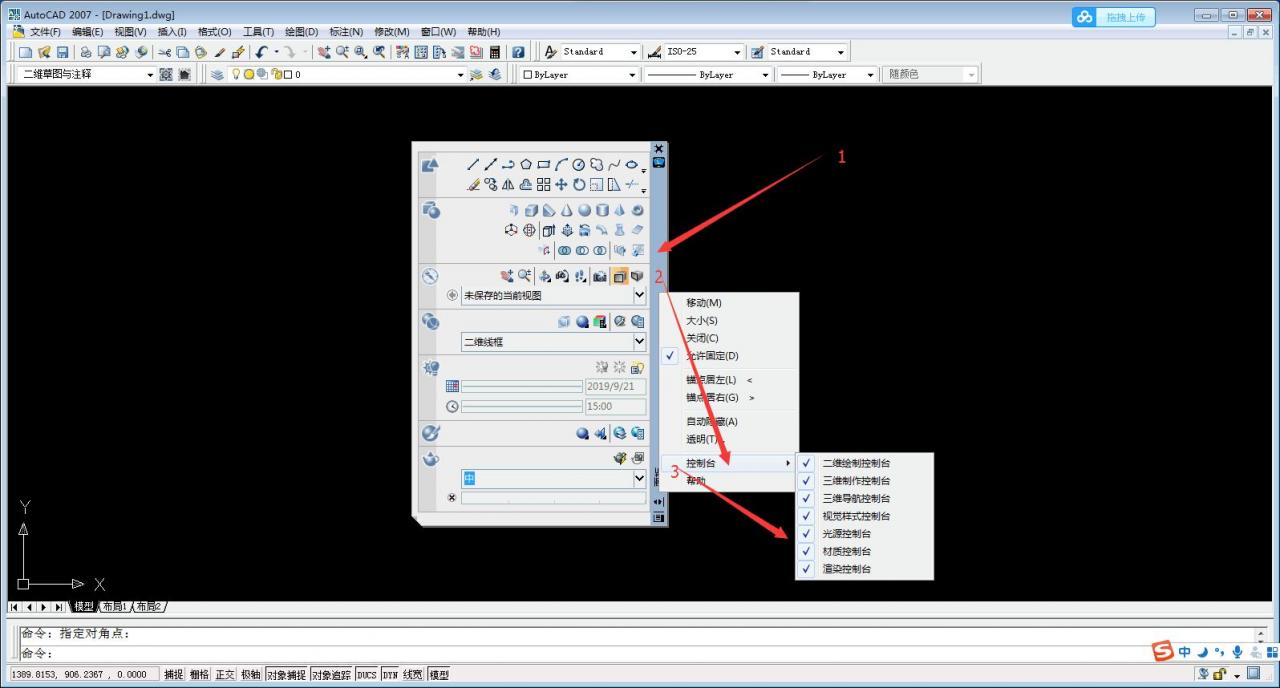Click the Cut scissors icon in toolbar
The image size is (1280, 688).
[164, 52]
